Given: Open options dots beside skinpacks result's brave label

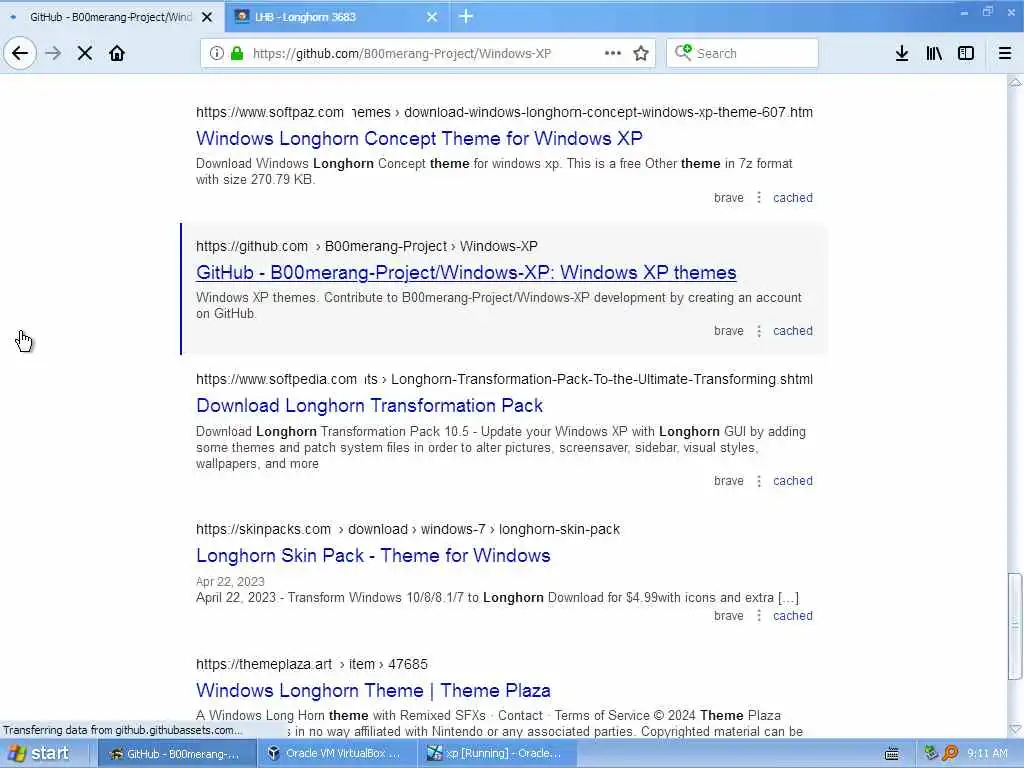Looking at the screenshot, I should (x=759, y=616).
